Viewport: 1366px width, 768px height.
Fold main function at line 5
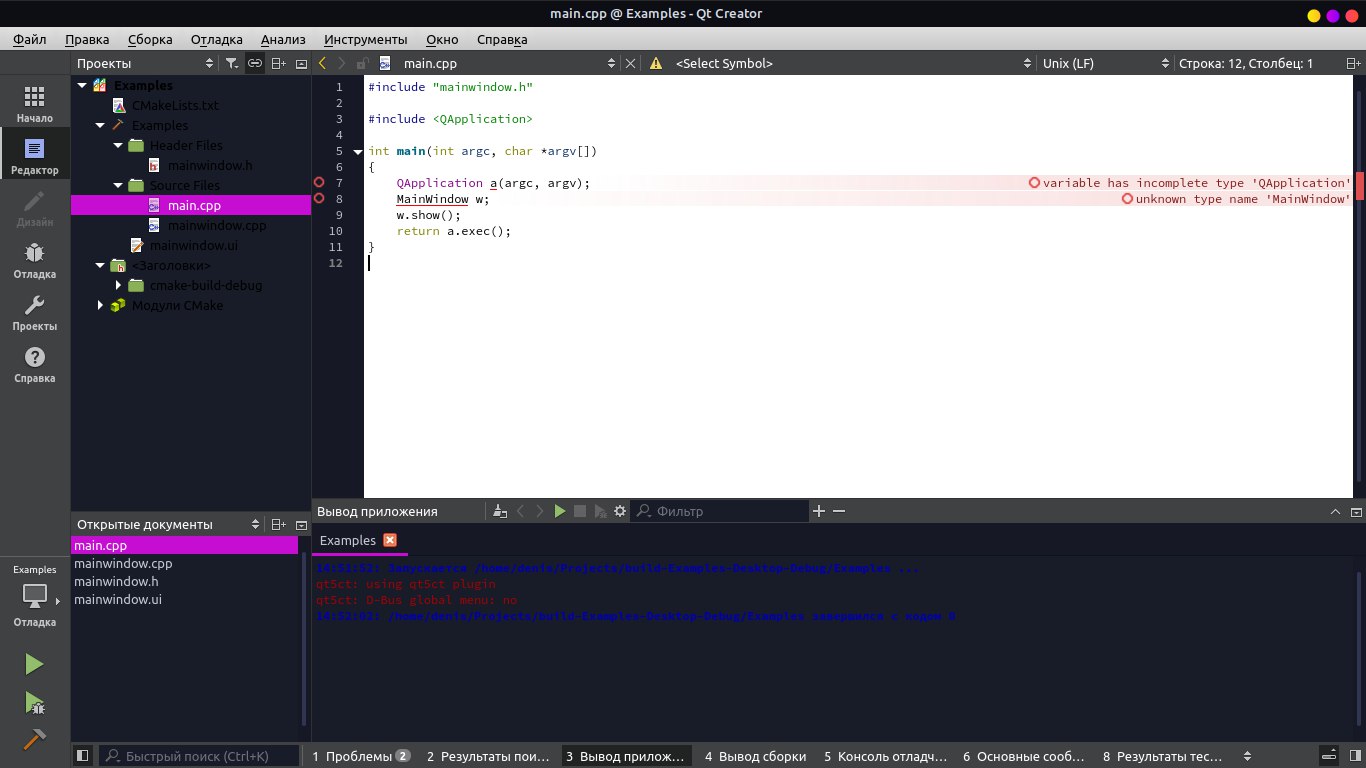(358, 151)
